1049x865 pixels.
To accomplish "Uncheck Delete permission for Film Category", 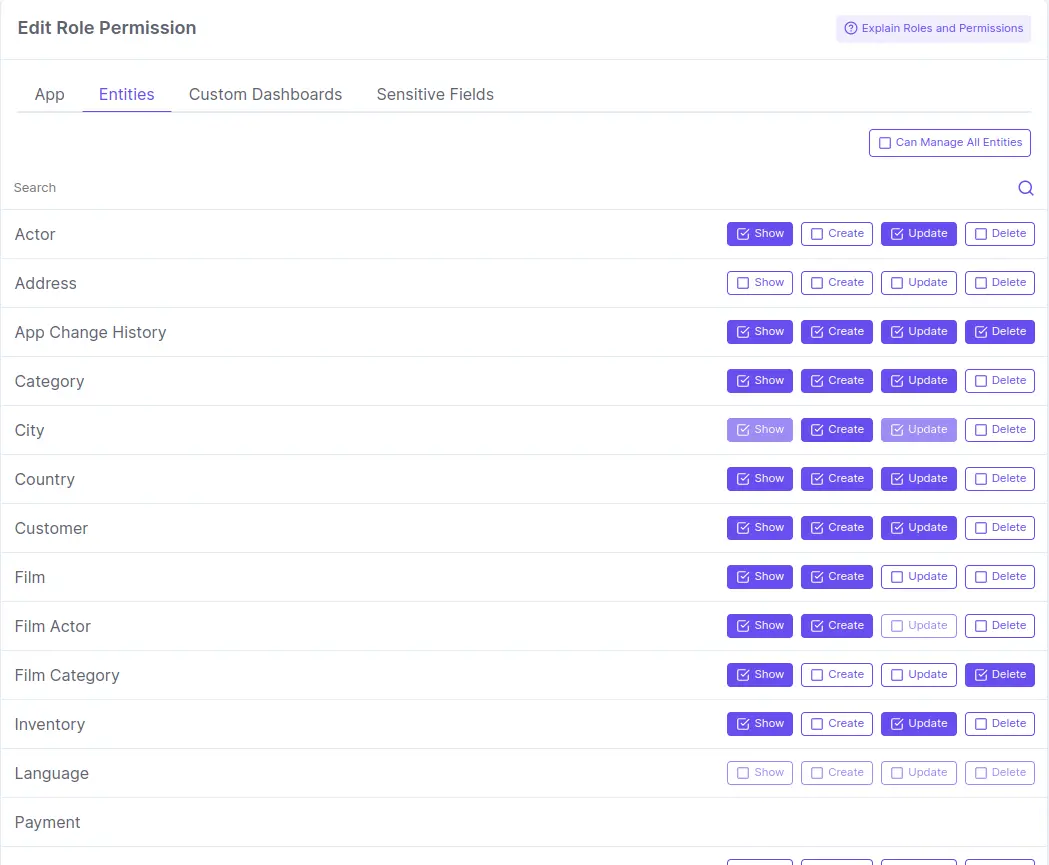I will point(999,675).
